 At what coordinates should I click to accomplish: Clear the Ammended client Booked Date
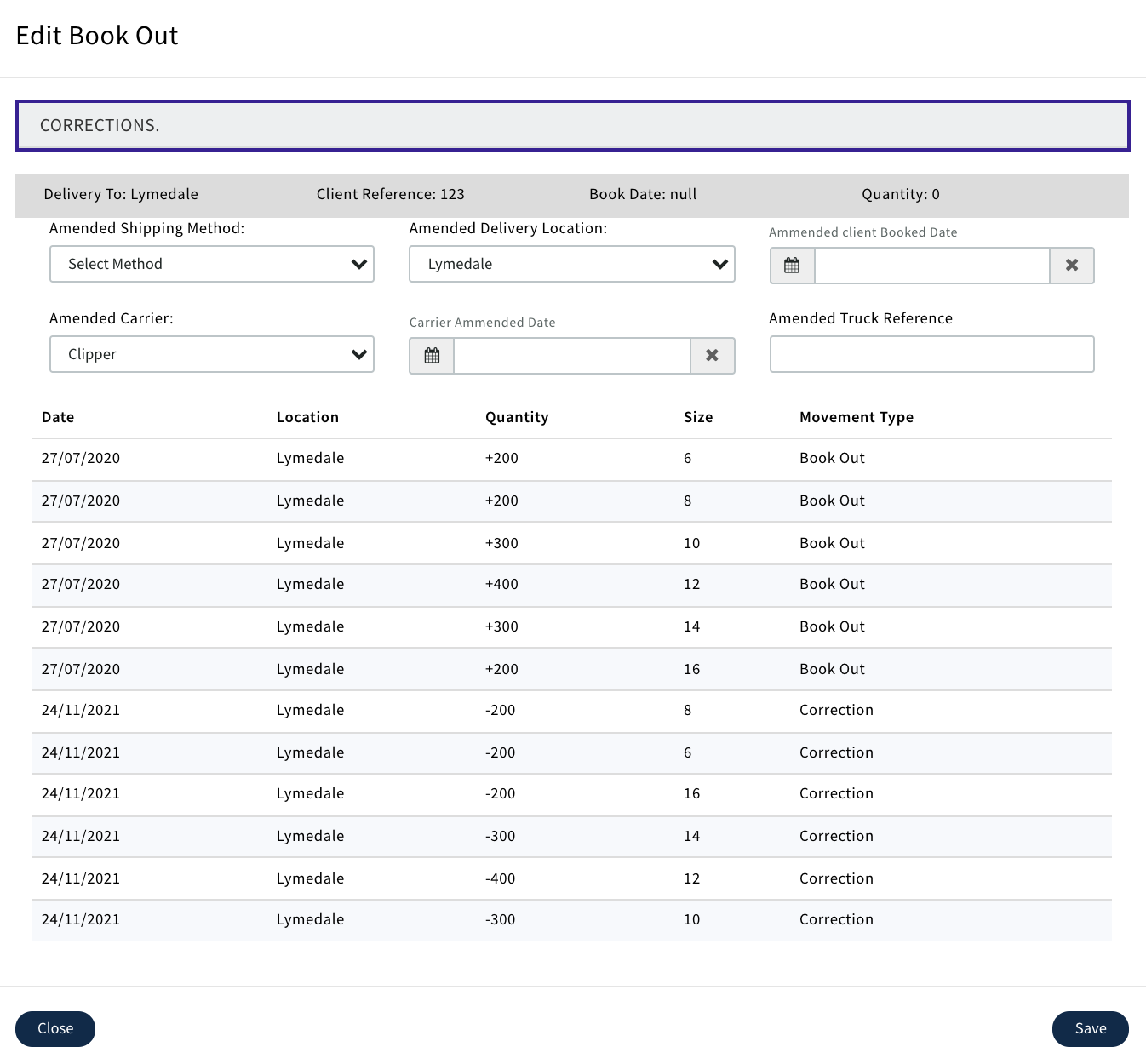(x=1072, y=266)
